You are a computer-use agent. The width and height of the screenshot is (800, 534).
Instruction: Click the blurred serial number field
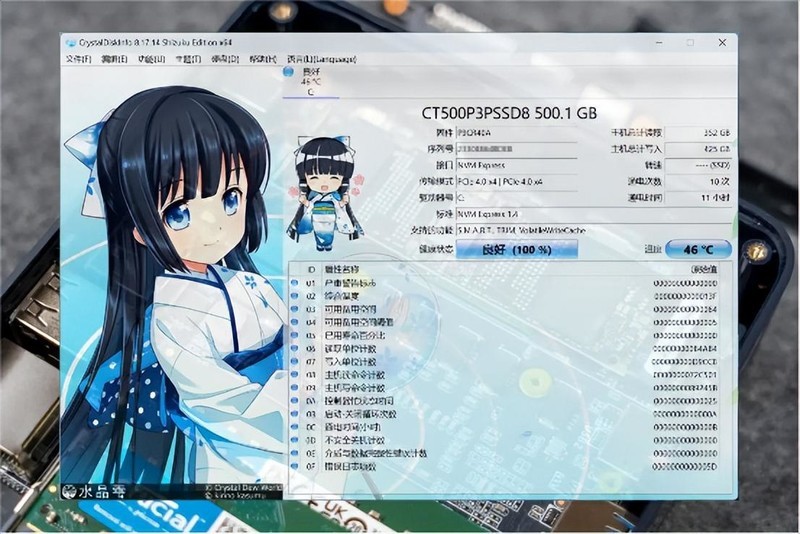pos(516,149)
